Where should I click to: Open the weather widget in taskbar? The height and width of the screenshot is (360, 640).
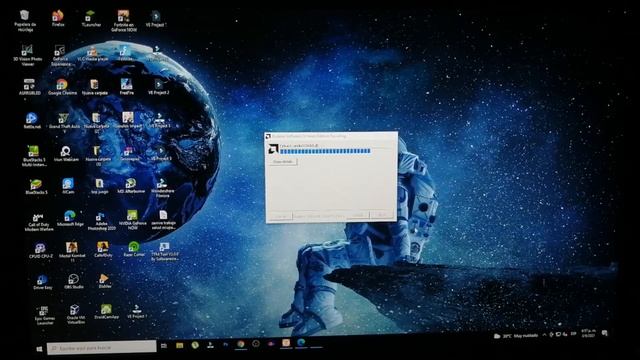[x=516, y=336]
